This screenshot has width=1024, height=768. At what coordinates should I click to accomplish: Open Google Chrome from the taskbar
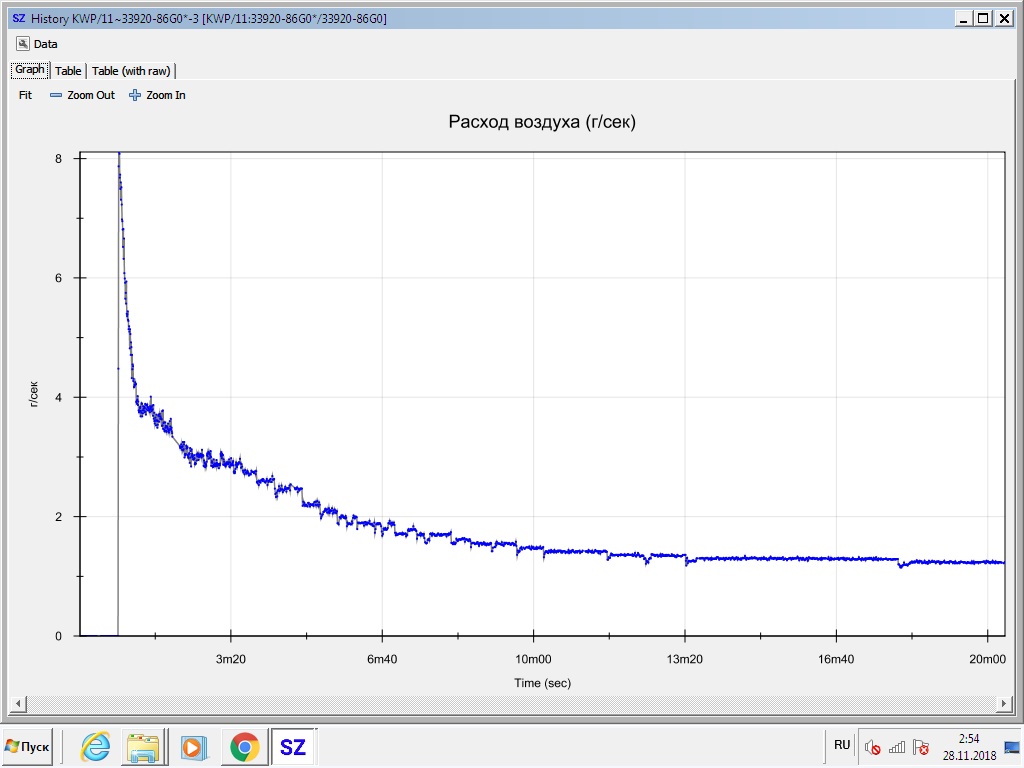point(243,746)
